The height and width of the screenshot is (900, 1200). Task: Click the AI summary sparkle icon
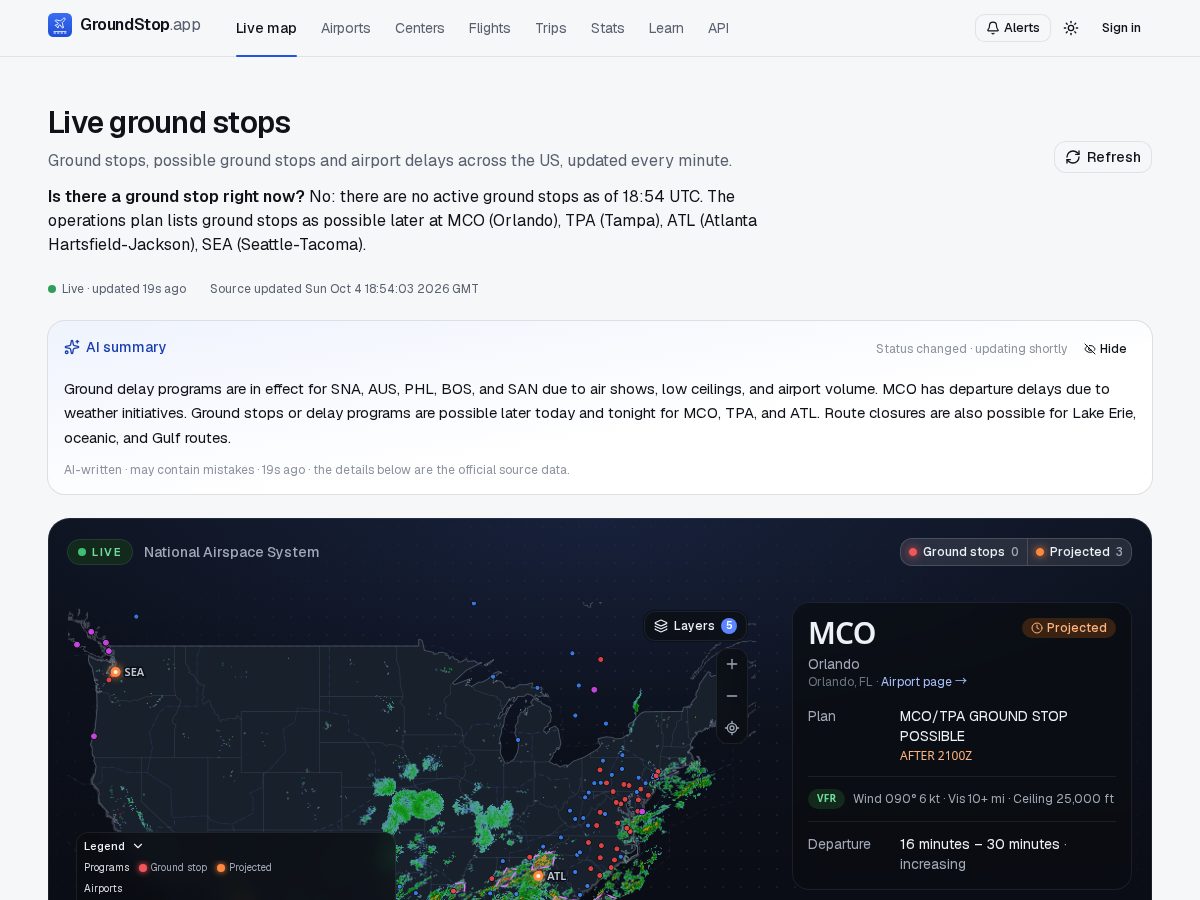[x=72, y=347]
